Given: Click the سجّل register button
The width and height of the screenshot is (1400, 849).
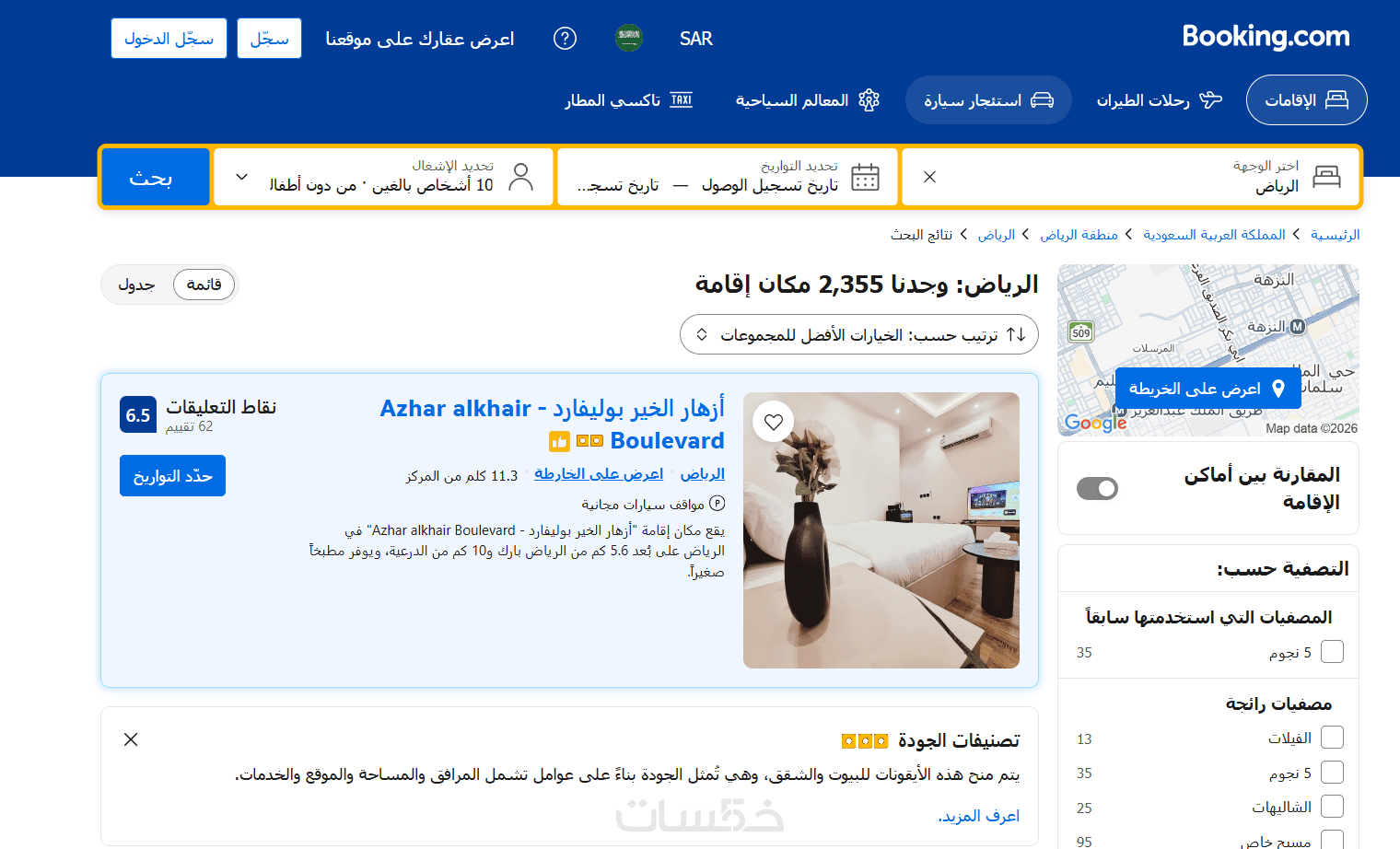Looking at the screenshot, I should (269, 39).
